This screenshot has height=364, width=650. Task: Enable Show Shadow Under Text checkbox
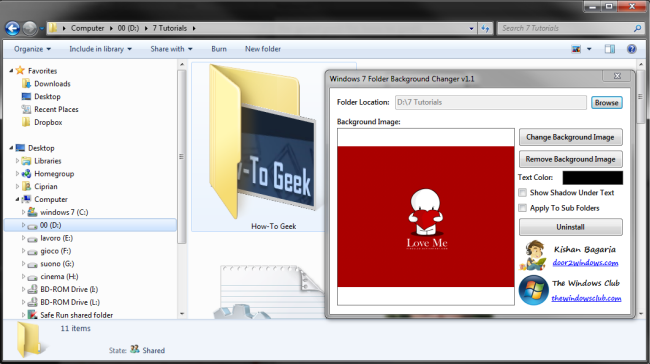[522, 193]
